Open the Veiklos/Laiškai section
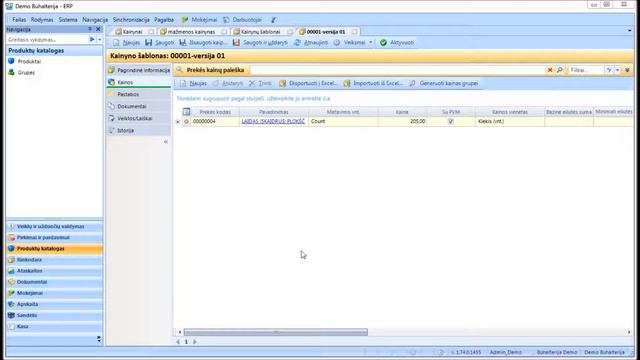 click(x=139, y=118)
